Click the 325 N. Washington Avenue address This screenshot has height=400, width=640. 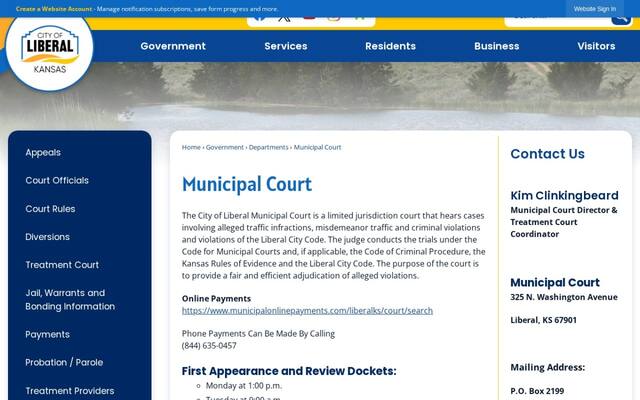click(564, 297)
